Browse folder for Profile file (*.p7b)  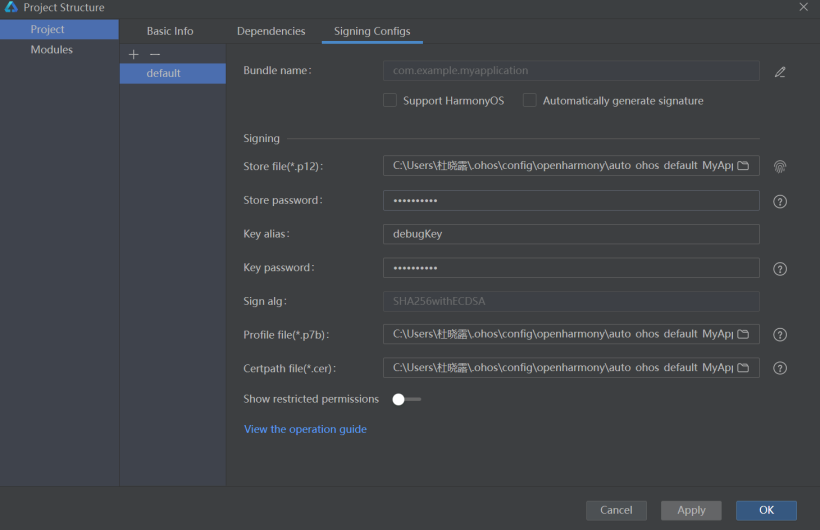click(x=743, y=334)
